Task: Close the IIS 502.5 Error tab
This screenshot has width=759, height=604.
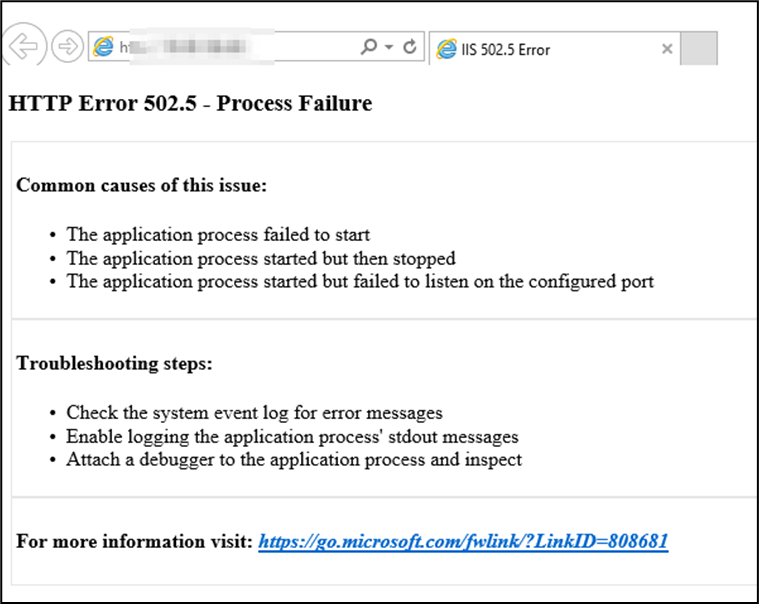Action: pos(667,48)
